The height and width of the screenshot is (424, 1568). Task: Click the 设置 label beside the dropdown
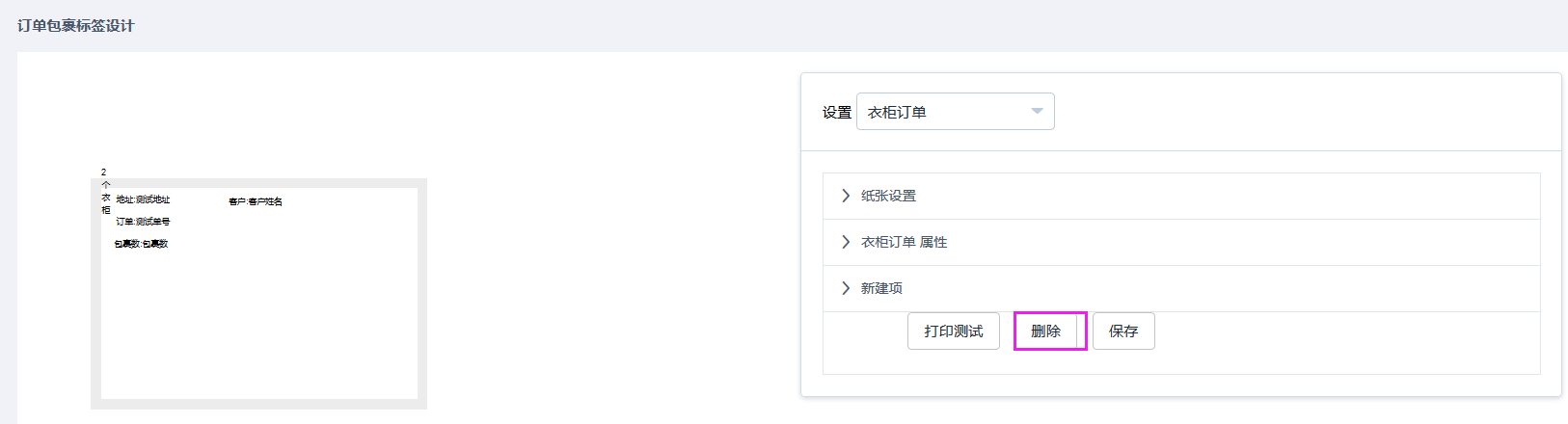pyautogui.click(x=836, y=113)
